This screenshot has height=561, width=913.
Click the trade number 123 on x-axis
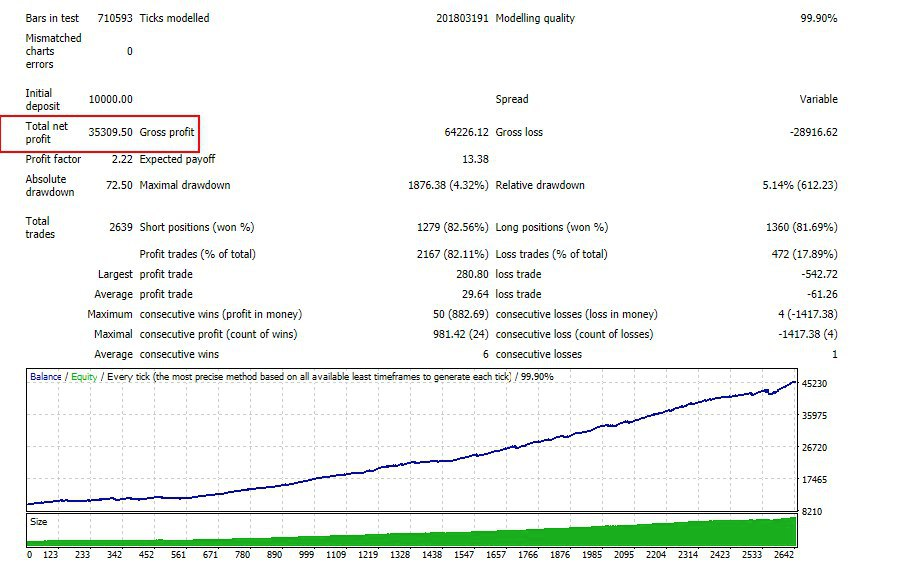pos(51,555)
